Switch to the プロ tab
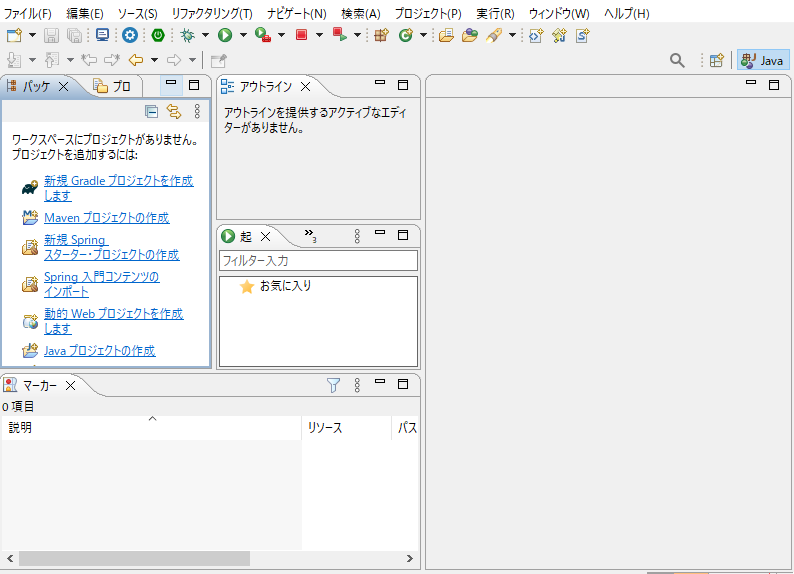The width and height of the screenshot is (794, 574). [112, 86]
